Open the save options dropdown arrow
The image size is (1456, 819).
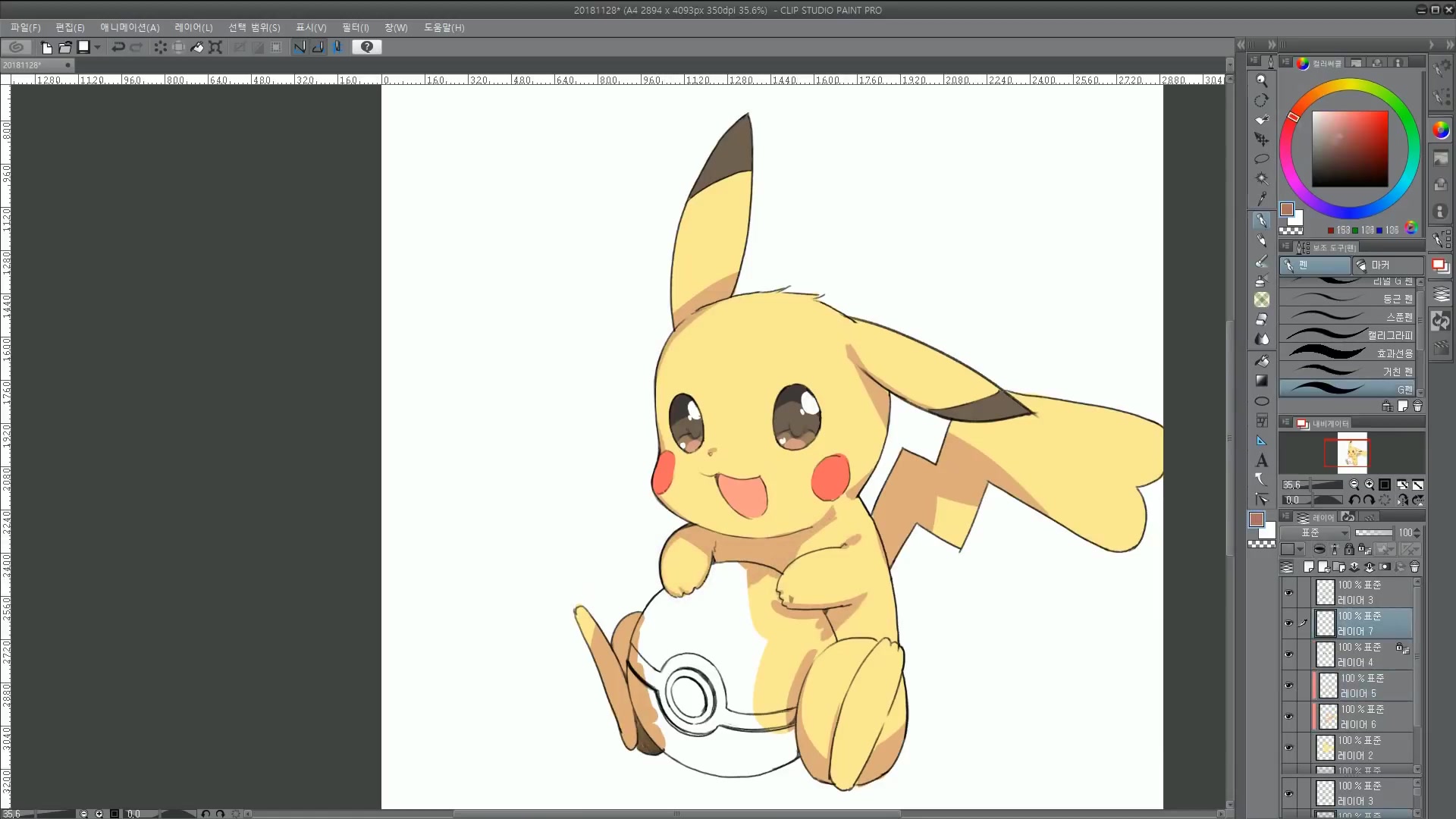(97, 47)
